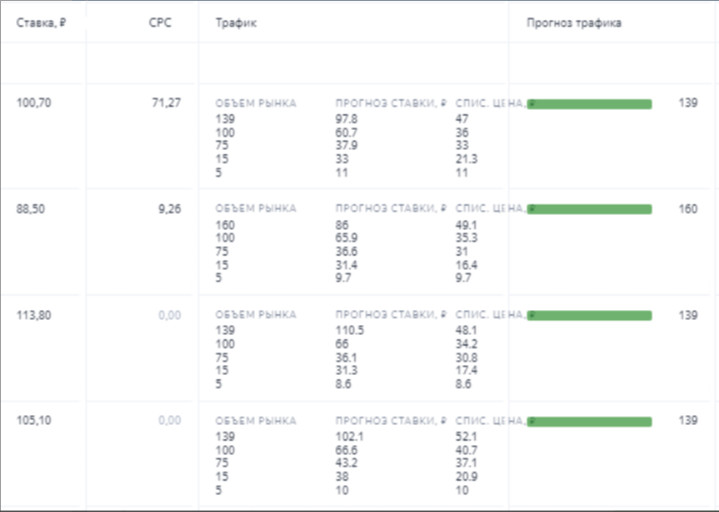Image resolution: width=719 pixels, height=512 pixels.
Task: Click the traffic forecast value 160
Action: 687,209
